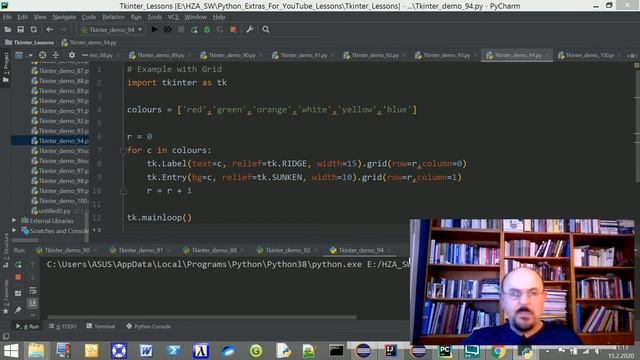Click the Run tool window button
Image resolution: width=640 pixels, height=360 pixels.
pyautogui.click(x=27, y=327)
